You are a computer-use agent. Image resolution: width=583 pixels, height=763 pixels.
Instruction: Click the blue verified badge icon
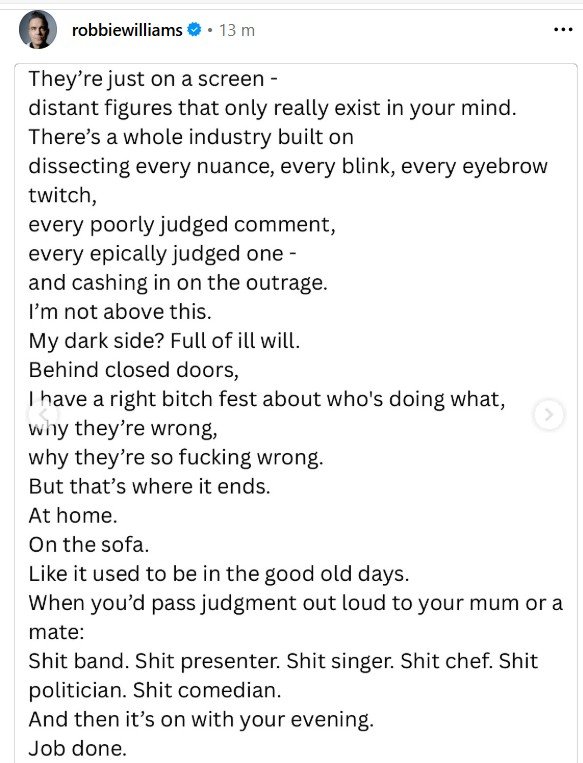click(x=195, y=30)
